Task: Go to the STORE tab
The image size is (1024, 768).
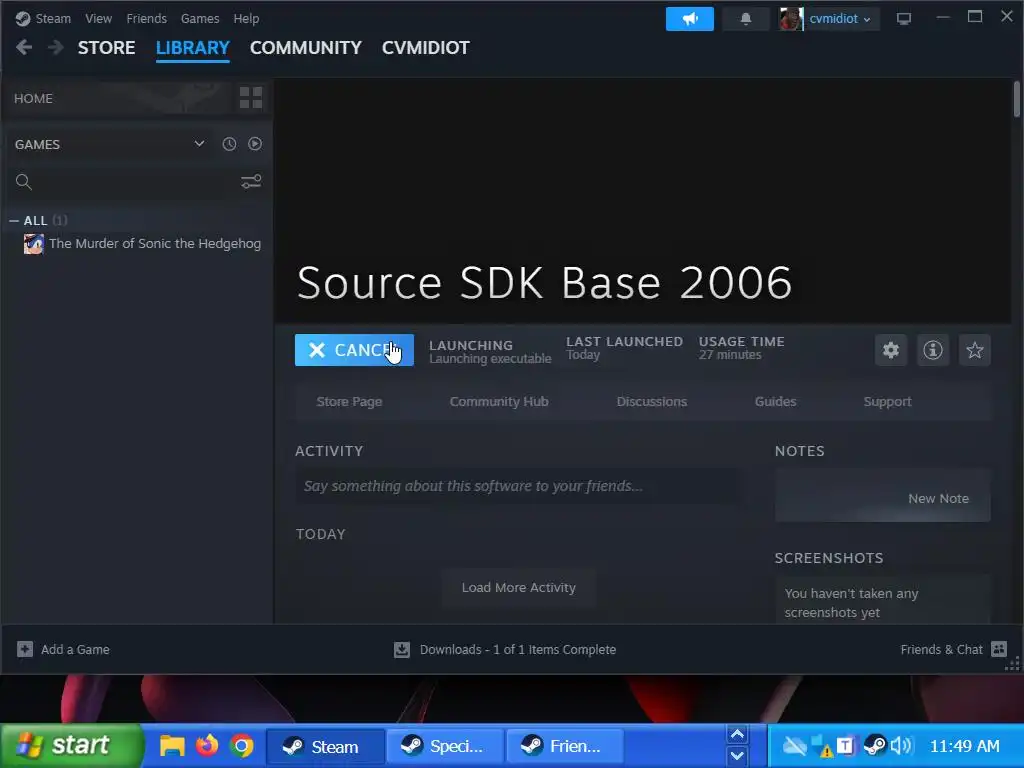Action: (x=106, y=48)
